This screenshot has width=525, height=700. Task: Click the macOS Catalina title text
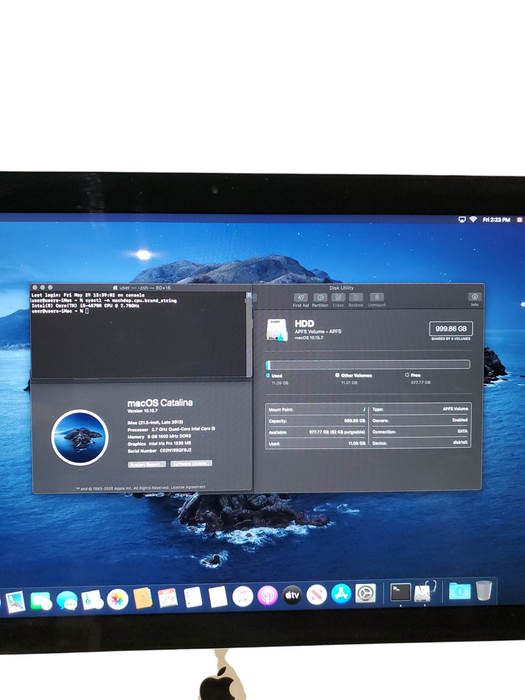click(160, 403)
